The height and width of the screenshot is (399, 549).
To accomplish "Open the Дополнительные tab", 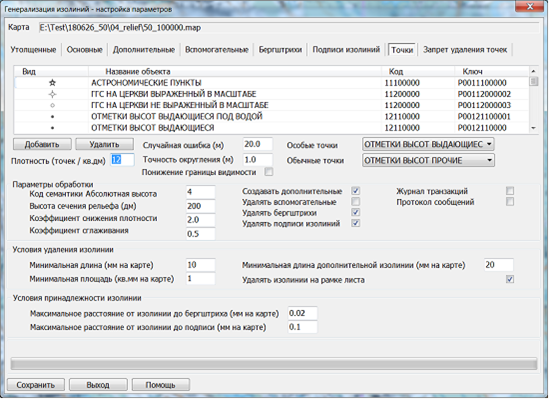I will tap(144, 50).
